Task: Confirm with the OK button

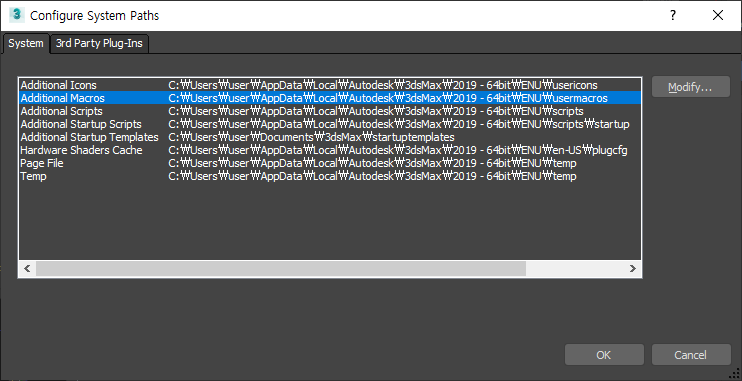Action: click(x=604, y=355)
